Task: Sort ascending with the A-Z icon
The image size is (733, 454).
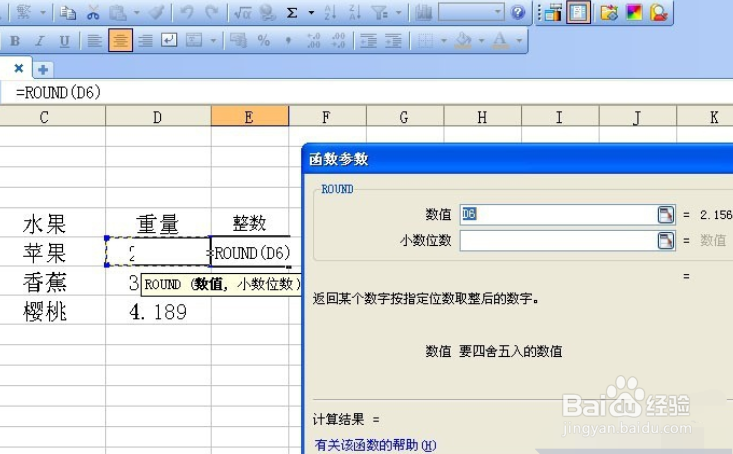Action: (330, 13)
